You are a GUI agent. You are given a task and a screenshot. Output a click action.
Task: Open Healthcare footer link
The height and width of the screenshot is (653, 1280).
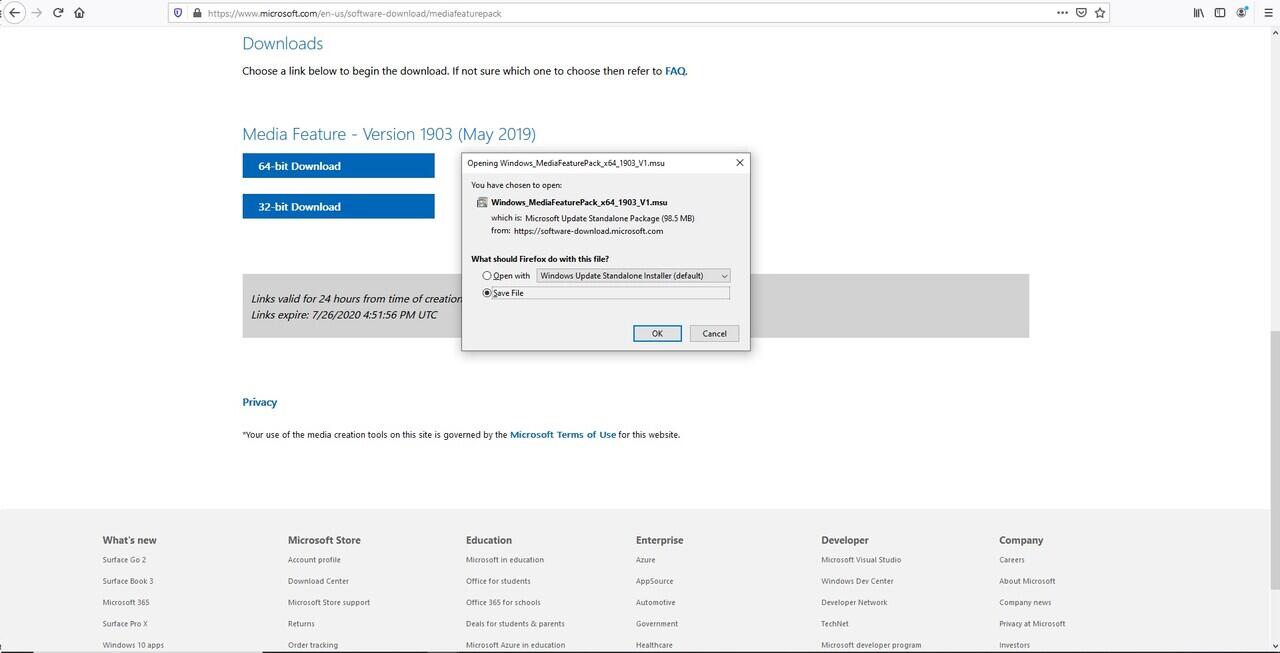click(x=655, y=645)
